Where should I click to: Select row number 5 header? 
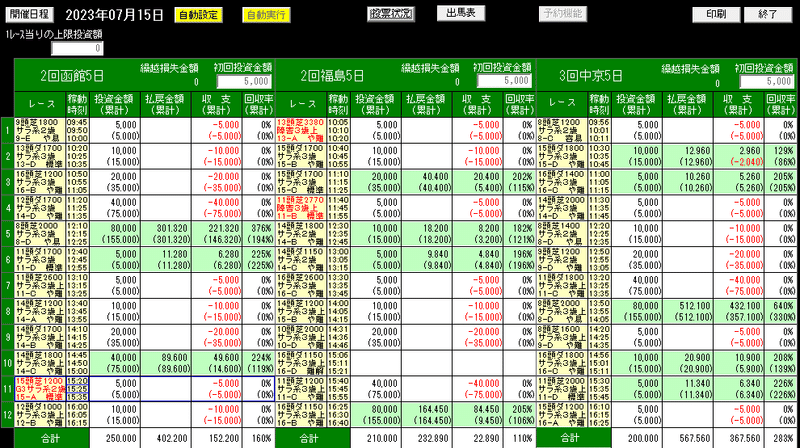pos(7,234)
